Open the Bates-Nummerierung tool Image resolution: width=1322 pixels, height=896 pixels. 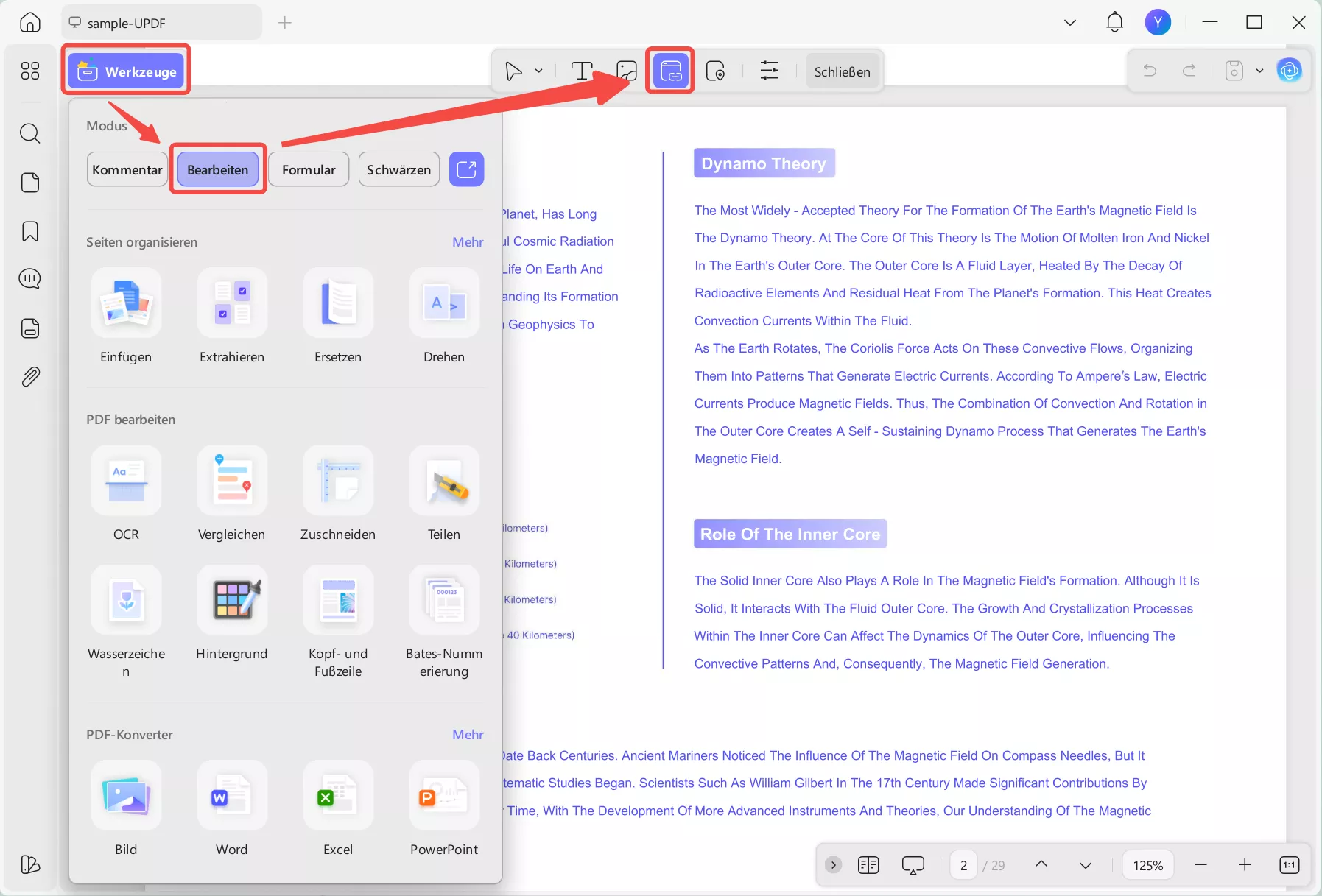tap(444, 600)
